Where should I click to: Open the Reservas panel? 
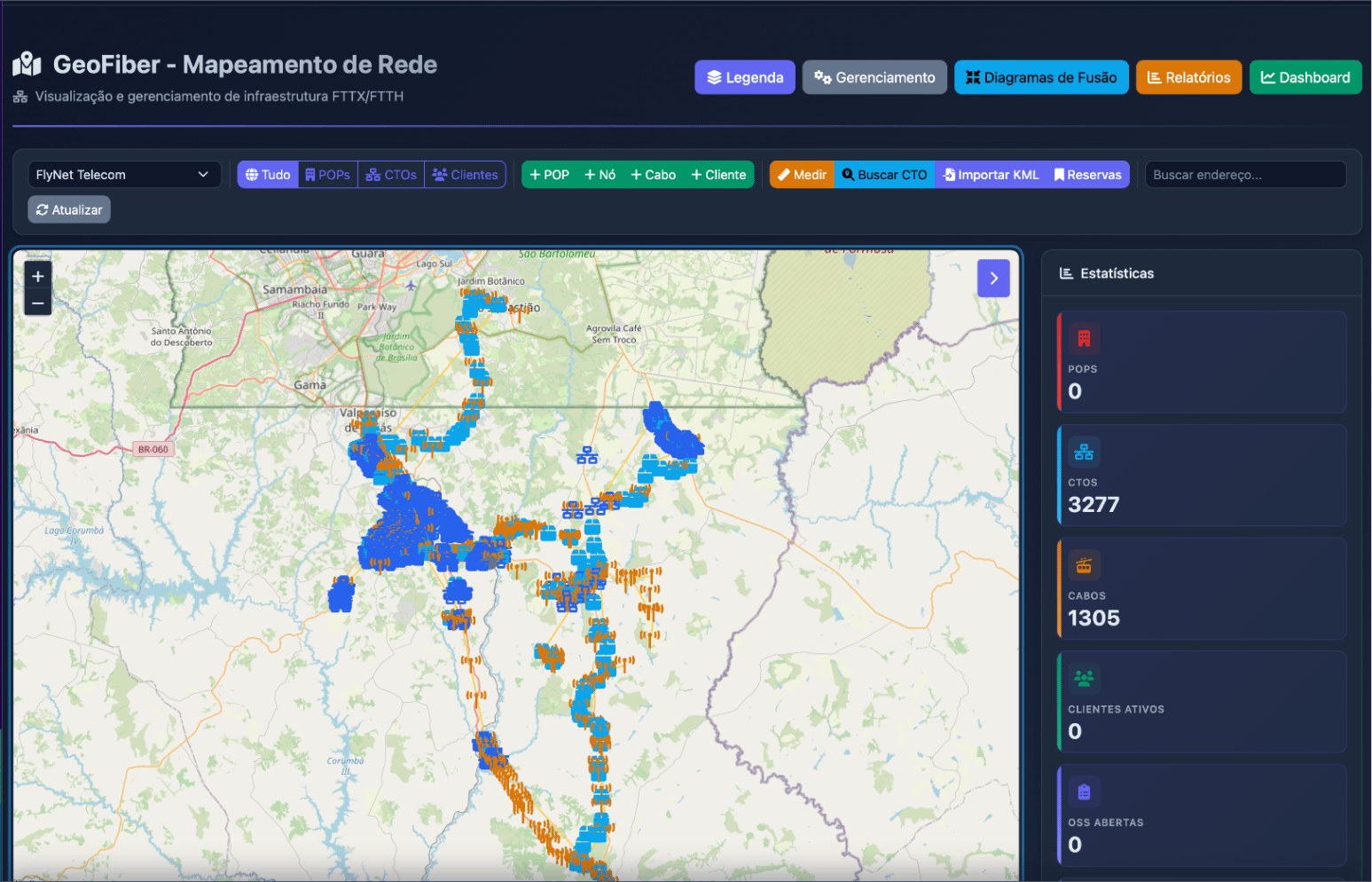tap(1087, 174)
